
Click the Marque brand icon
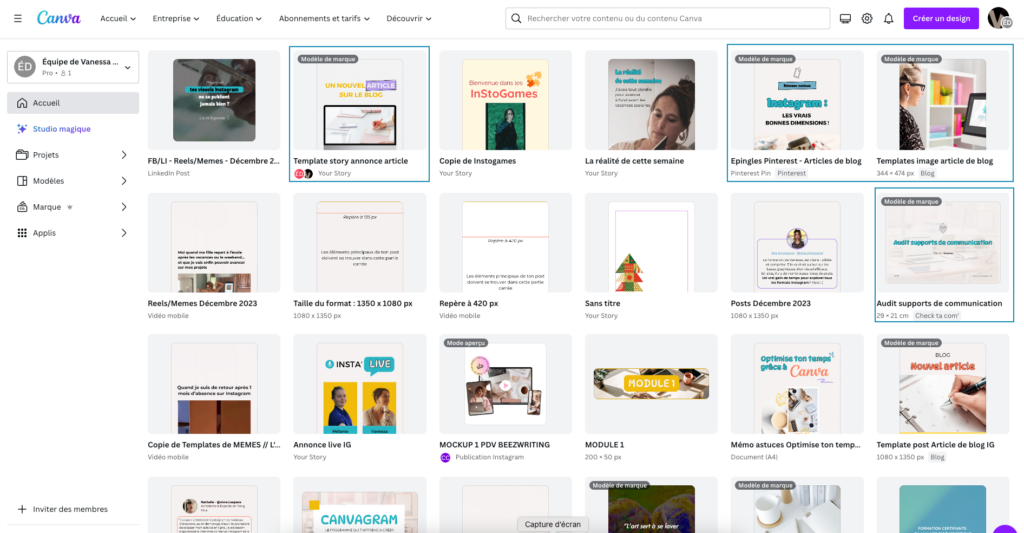click(x=22, y=207)
